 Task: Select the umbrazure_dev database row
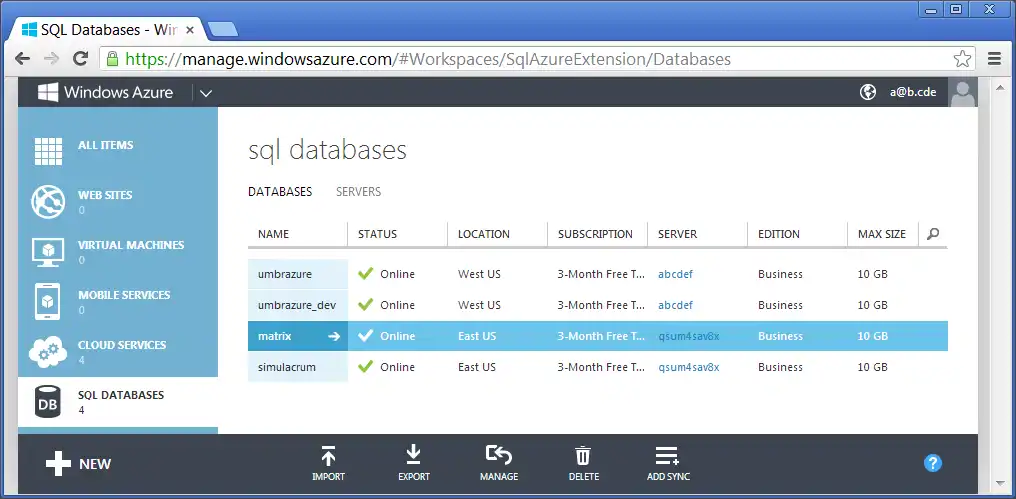pyautogui.click(x=597, y=305)
